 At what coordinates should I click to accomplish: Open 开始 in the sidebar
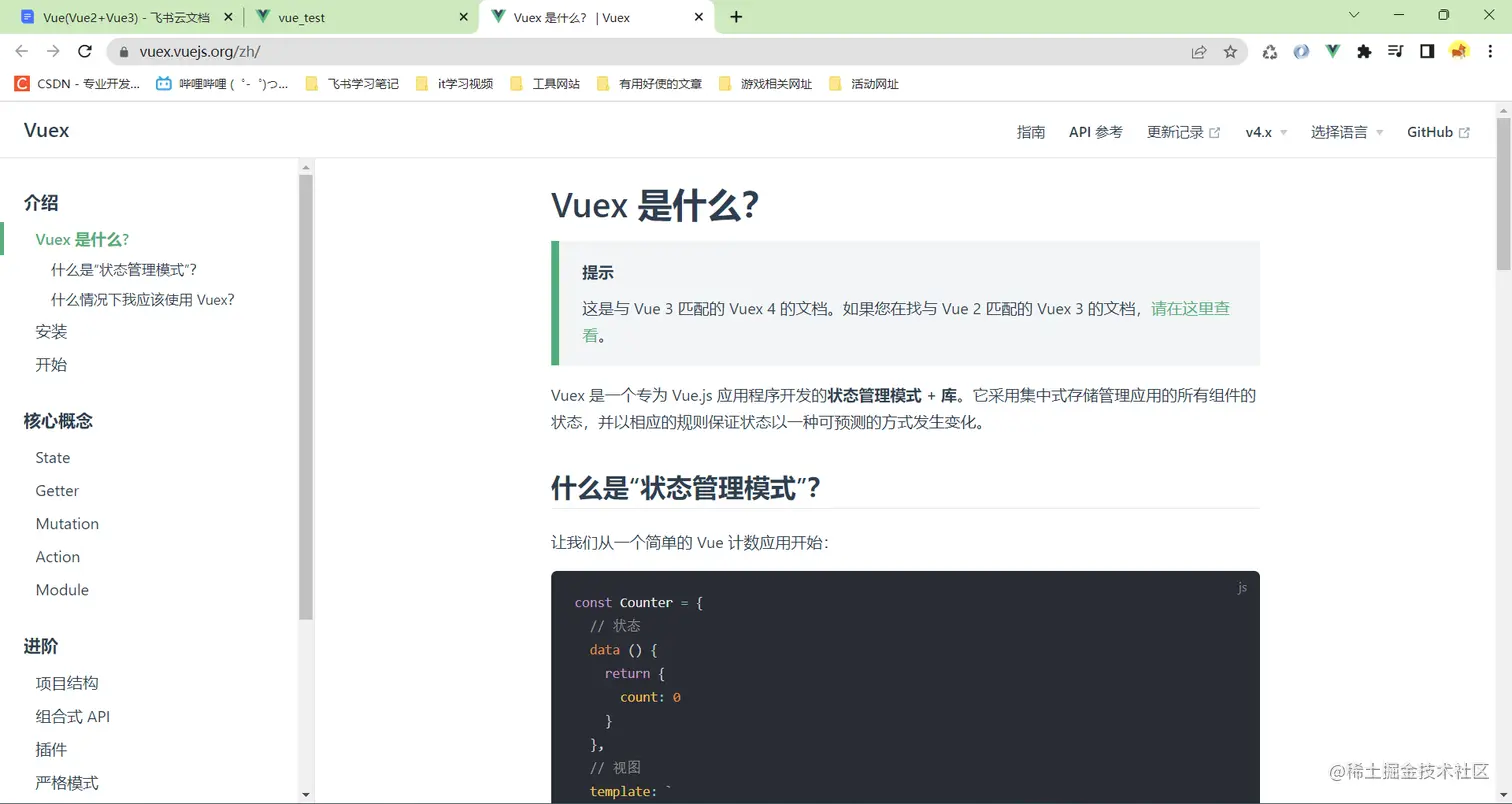51,365
